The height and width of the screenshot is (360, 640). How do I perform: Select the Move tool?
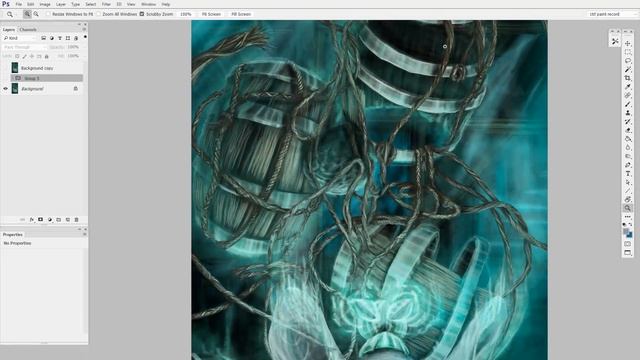tap(627, 43)
